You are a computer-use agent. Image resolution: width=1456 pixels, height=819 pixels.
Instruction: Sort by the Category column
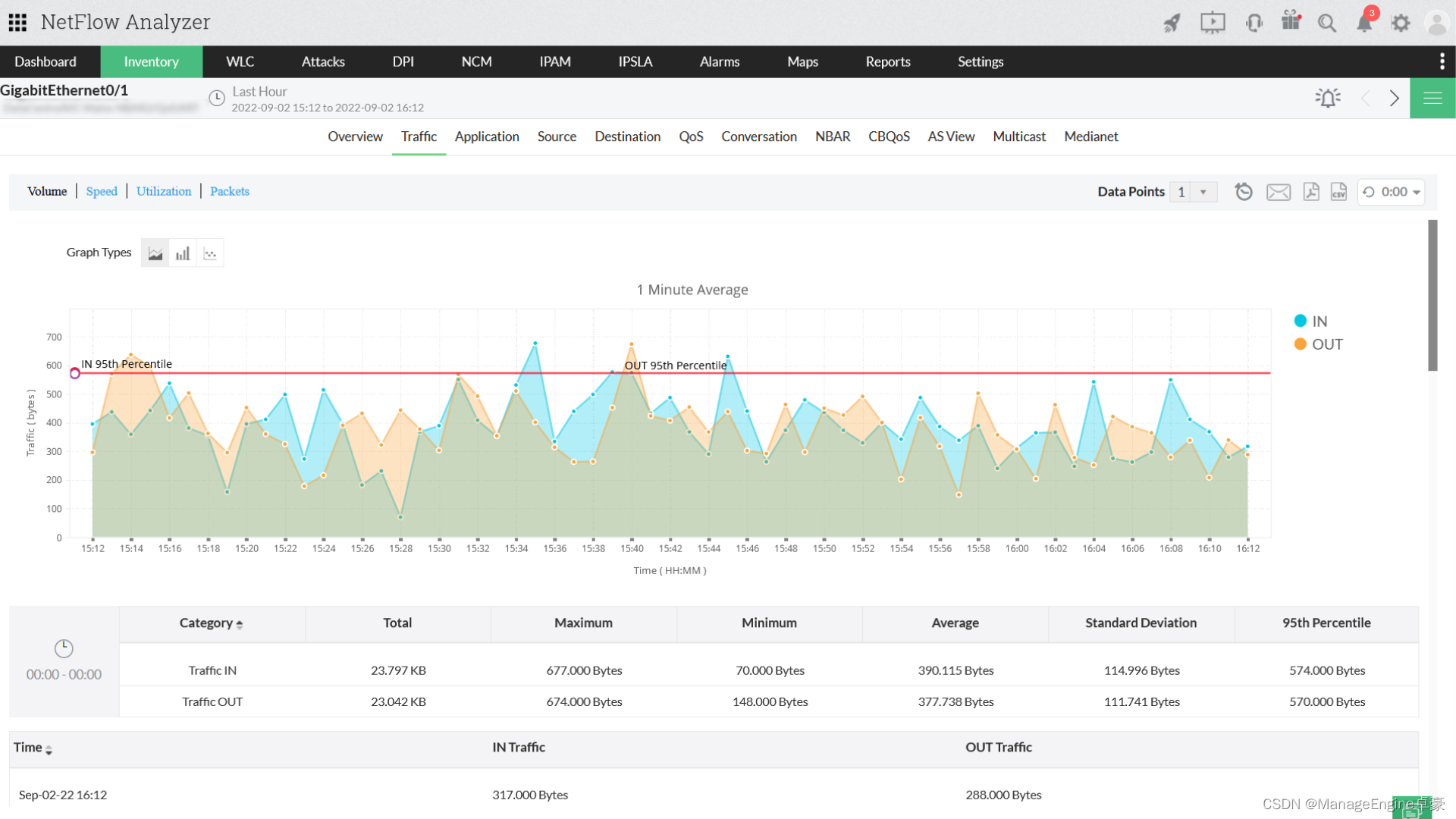[x=212, y=623]
